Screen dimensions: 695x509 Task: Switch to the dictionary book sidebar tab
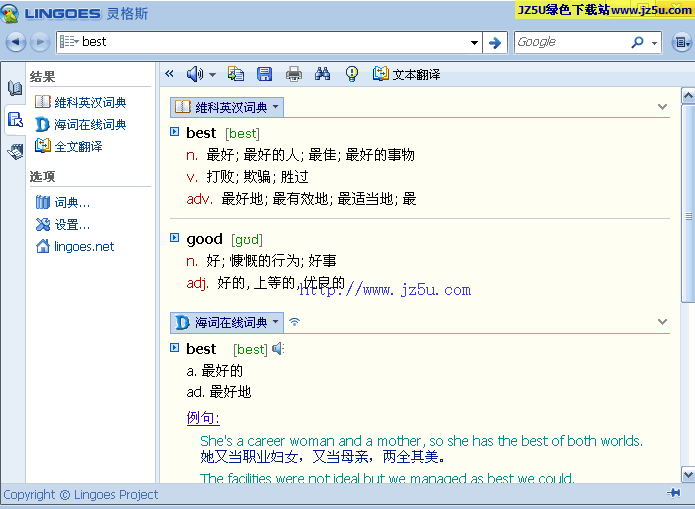pyautogui.click(x=15, y=88)
